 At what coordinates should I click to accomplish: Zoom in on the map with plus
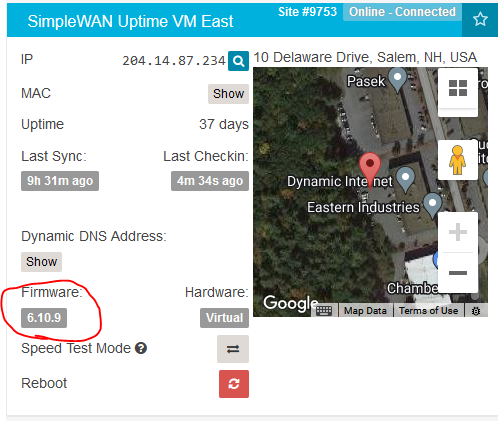point(458,232)
